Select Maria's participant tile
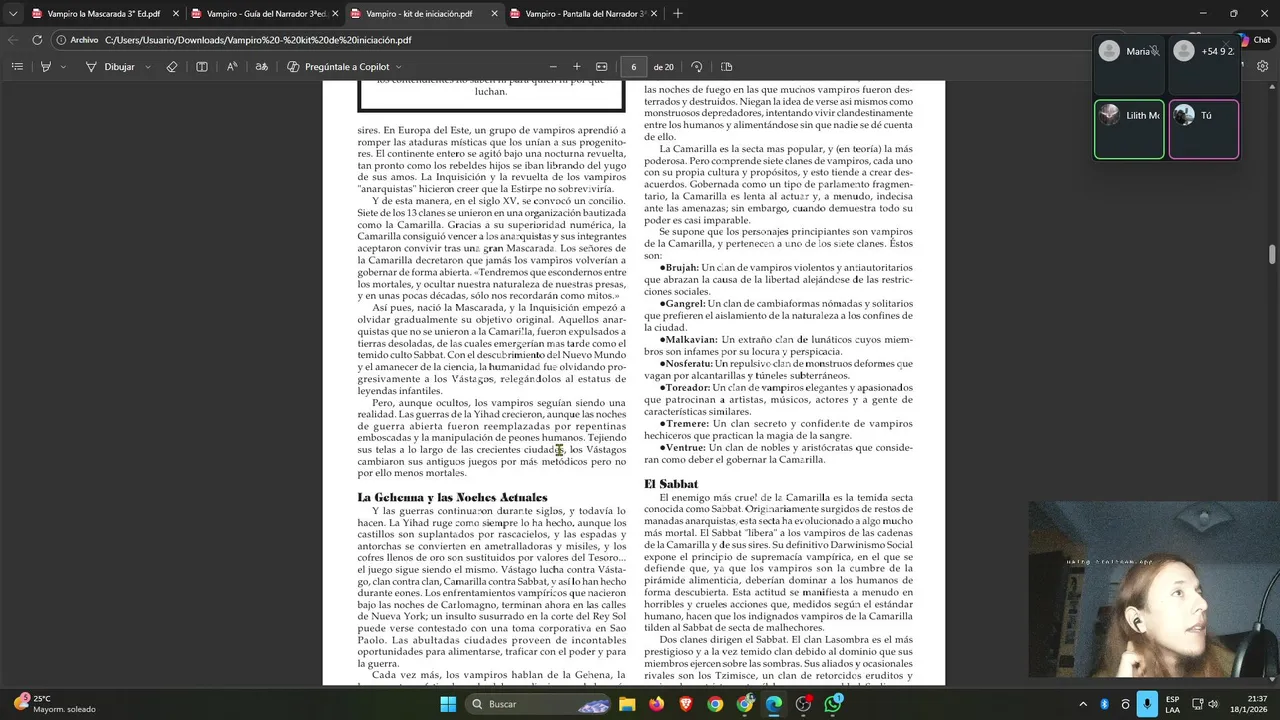This screenshot has width=1280, height=720. click(1129, 65)
